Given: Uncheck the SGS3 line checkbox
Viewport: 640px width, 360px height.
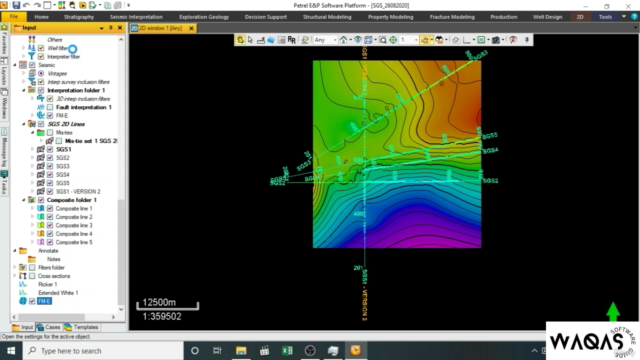Looking at the screenshot, I should click(x=50, y=166).
